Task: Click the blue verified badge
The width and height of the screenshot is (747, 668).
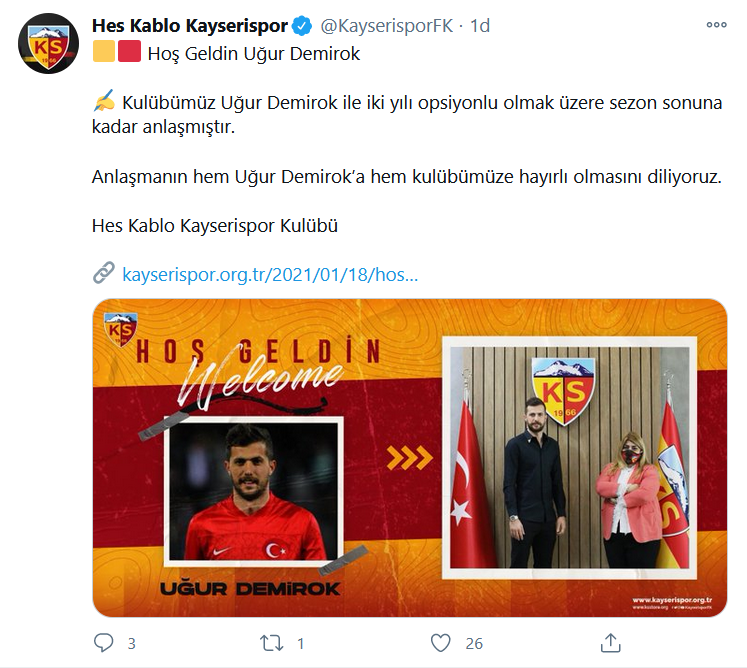Action: click(x=302, y=26)
